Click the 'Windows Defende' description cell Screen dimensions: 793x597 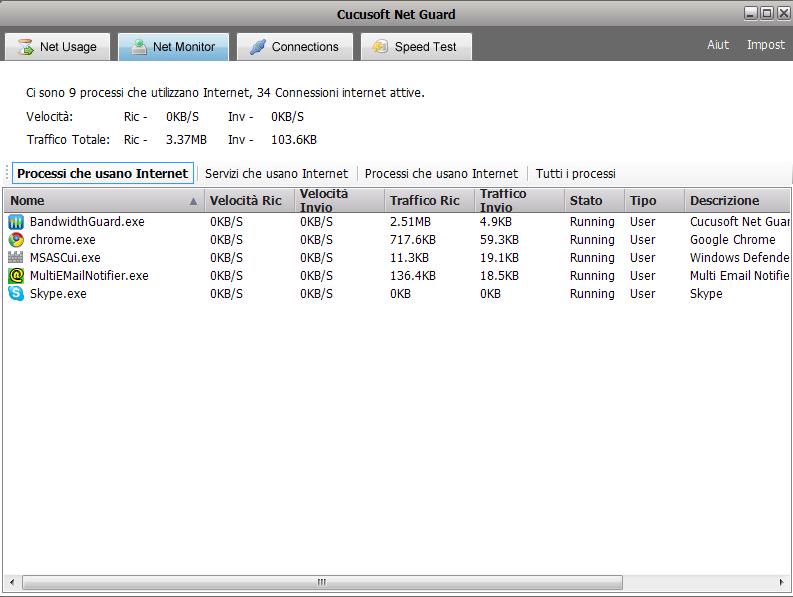(x=739, y=258)
